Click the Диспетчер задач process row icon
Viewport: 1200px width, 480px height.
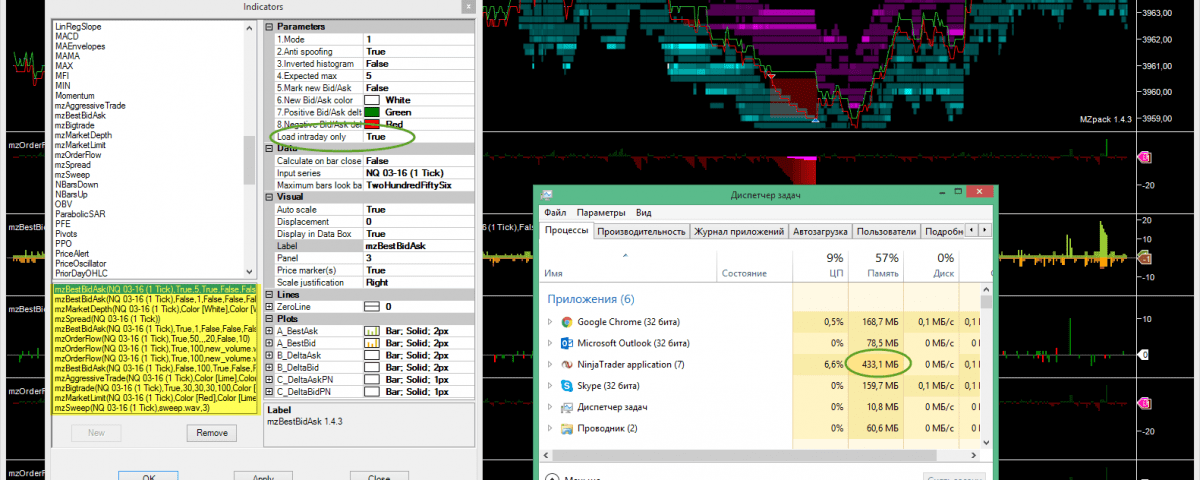(567, 407)
